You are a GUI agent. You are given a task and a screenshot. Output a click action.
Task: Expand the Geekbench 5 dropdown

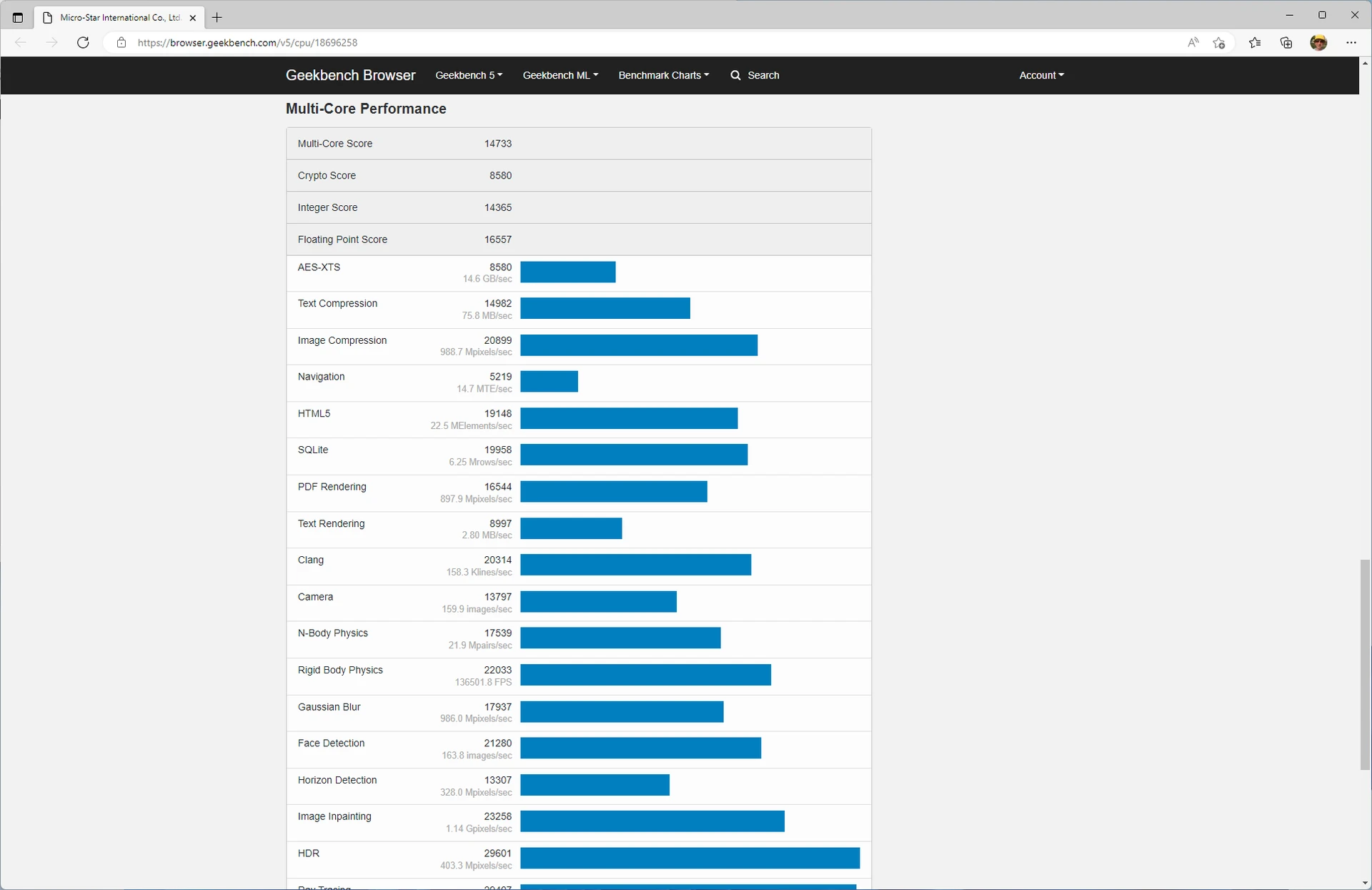(469, 75)
